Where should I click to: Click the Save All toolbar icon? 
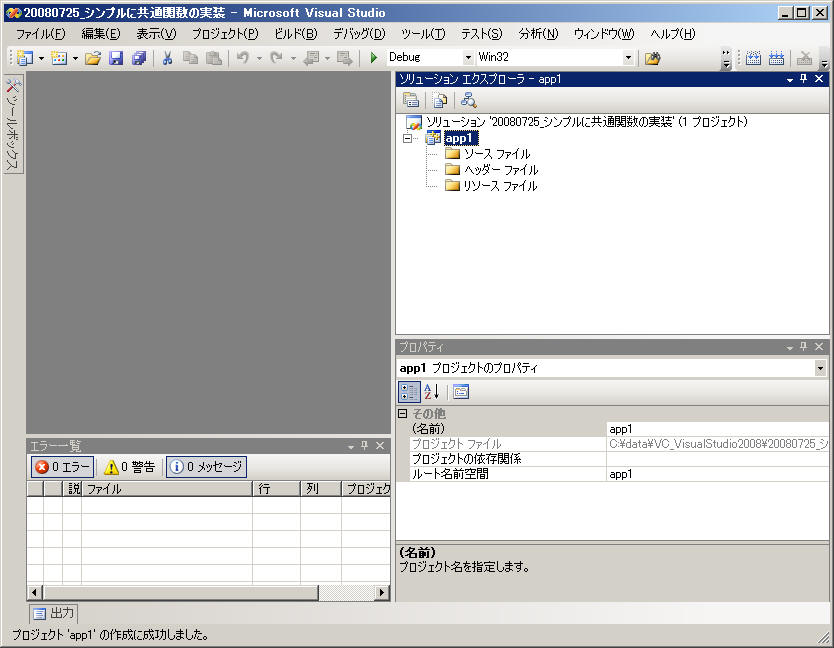coord(139,58)
